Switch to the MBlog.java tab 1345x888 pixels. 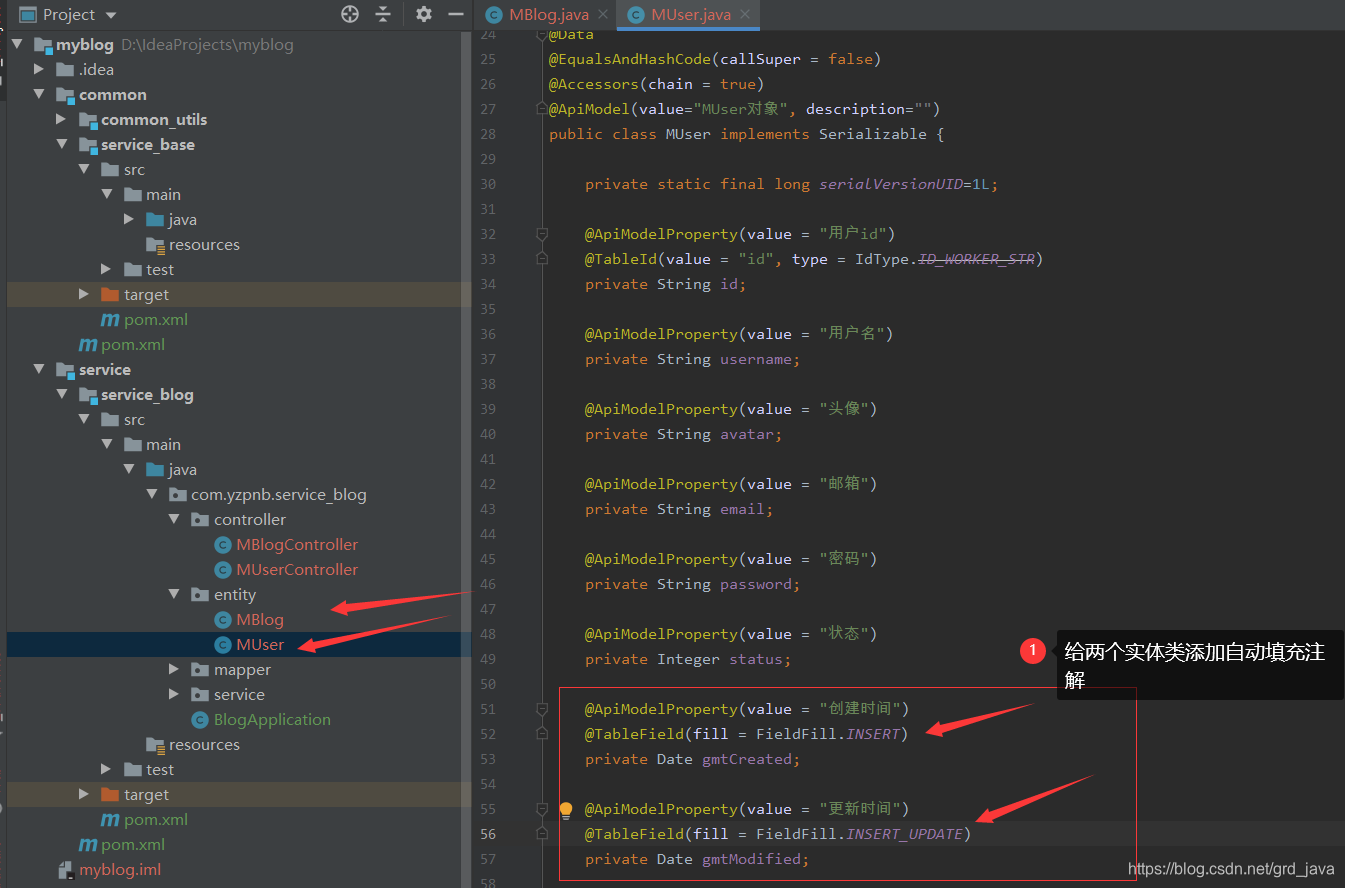(549, 15)
